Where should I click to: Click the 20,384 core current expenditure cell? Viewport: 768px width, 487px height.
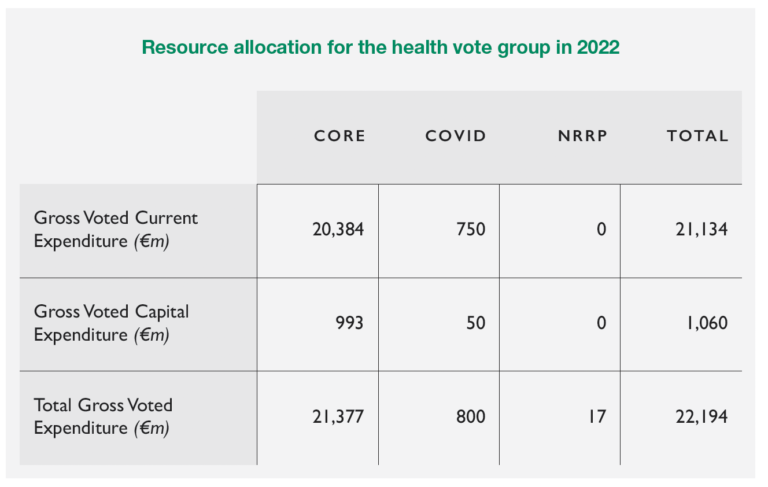(x=339, y=229)
